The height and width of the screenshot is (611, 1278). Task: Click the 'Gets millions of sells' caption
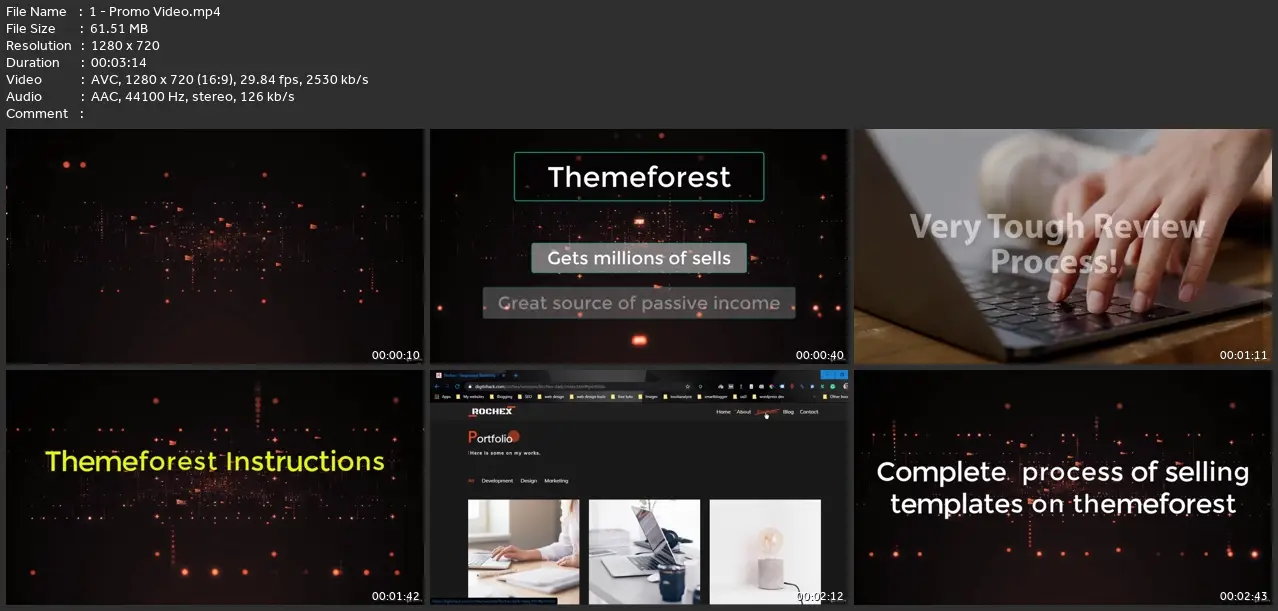point(639,258)
